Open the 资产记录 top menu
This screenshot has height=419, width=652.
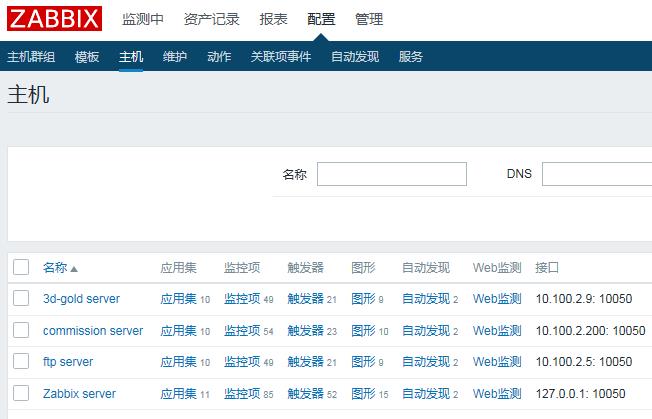pyautogui.click(x=212, y=19)
